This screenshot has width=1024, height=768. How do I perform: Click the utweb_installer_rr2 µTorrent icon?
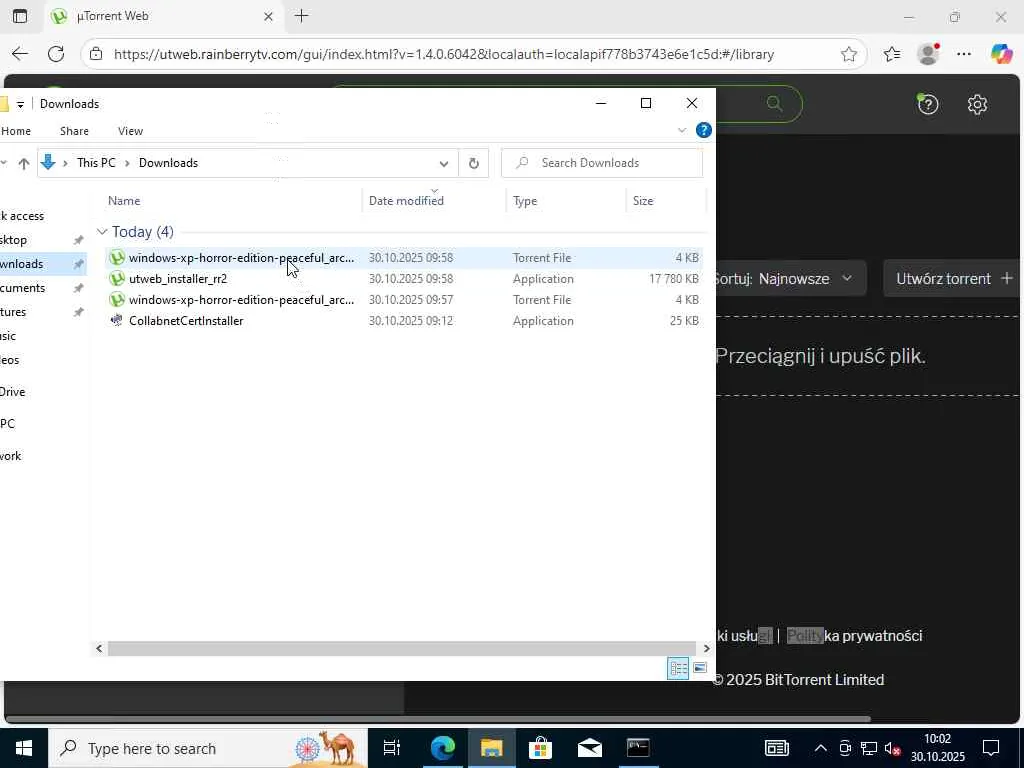pos(117,279)
